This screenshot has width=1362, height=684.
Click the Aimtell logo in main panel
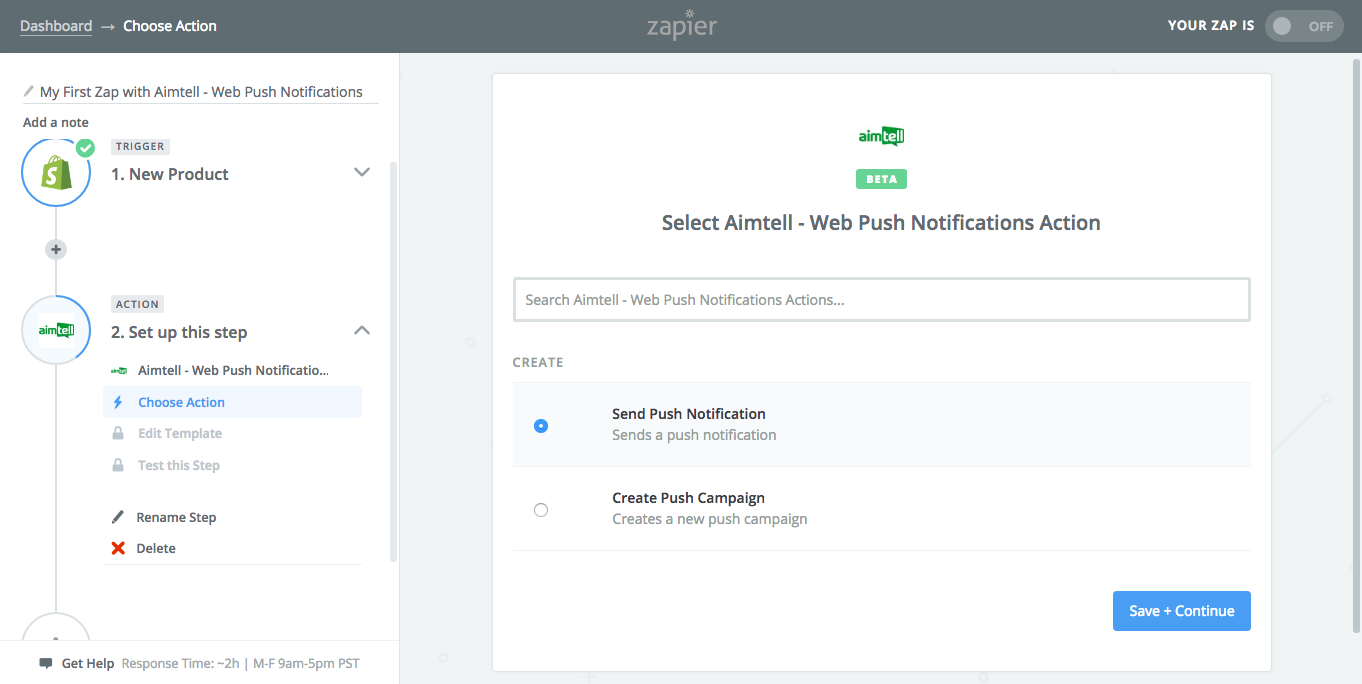[x=881, y=136]
